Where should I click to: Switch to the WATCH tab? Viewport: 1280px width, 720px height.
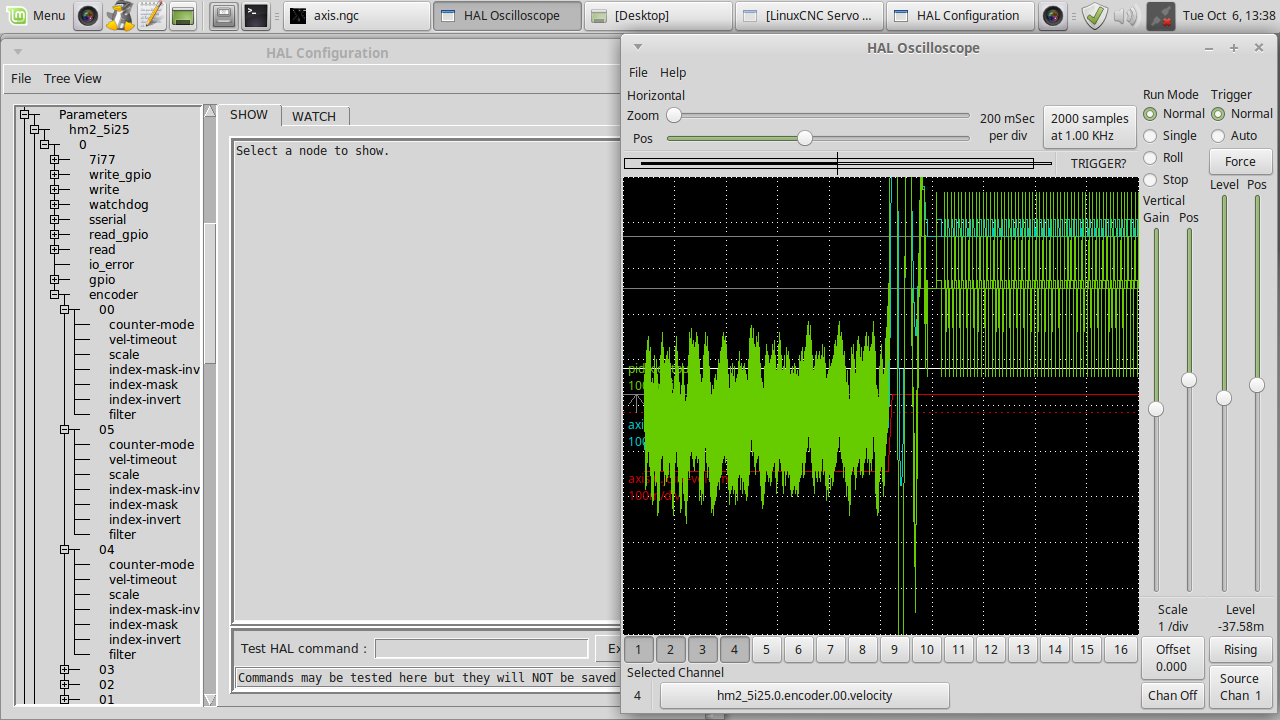pos(314,116)
